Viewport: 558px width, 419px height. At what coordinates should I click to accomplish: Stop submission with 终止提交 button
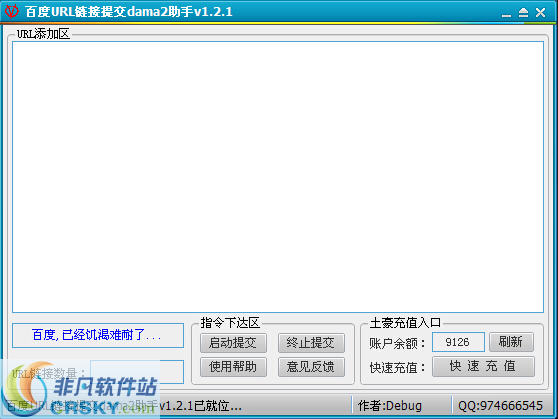click(x=311, y=343)
